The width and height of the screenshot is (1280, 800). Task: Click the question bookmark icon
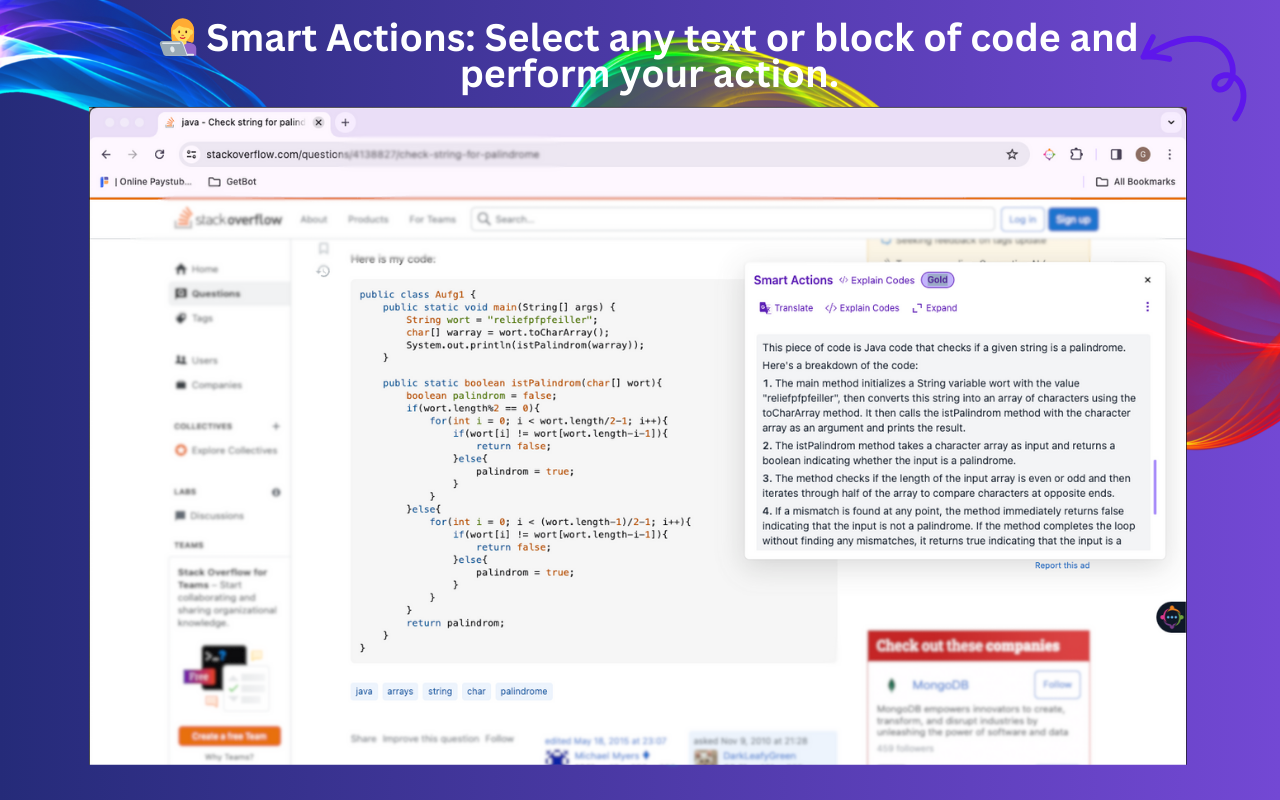[323, 248]
